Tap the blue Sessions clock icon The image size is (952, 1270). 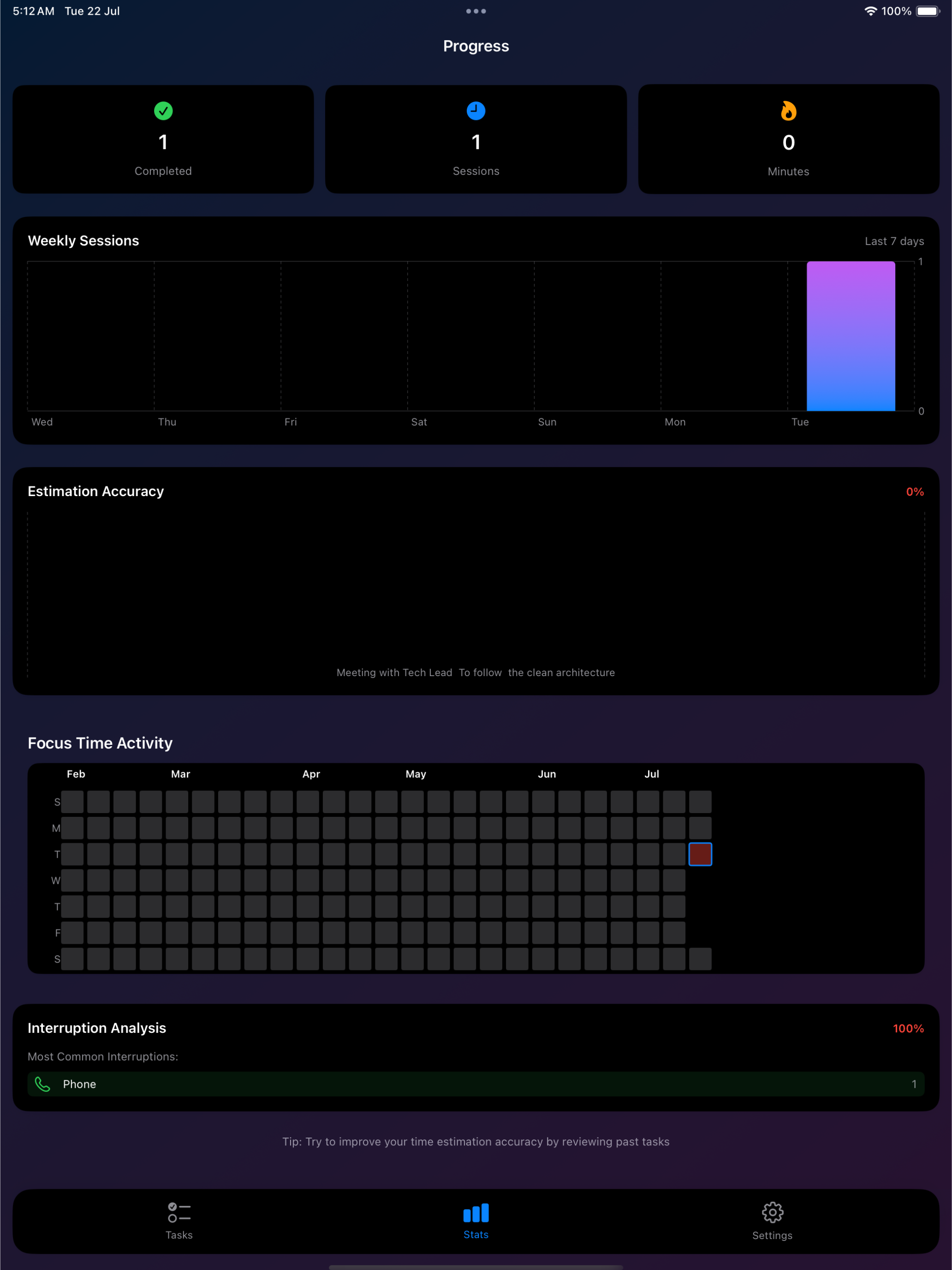point(476,111)
